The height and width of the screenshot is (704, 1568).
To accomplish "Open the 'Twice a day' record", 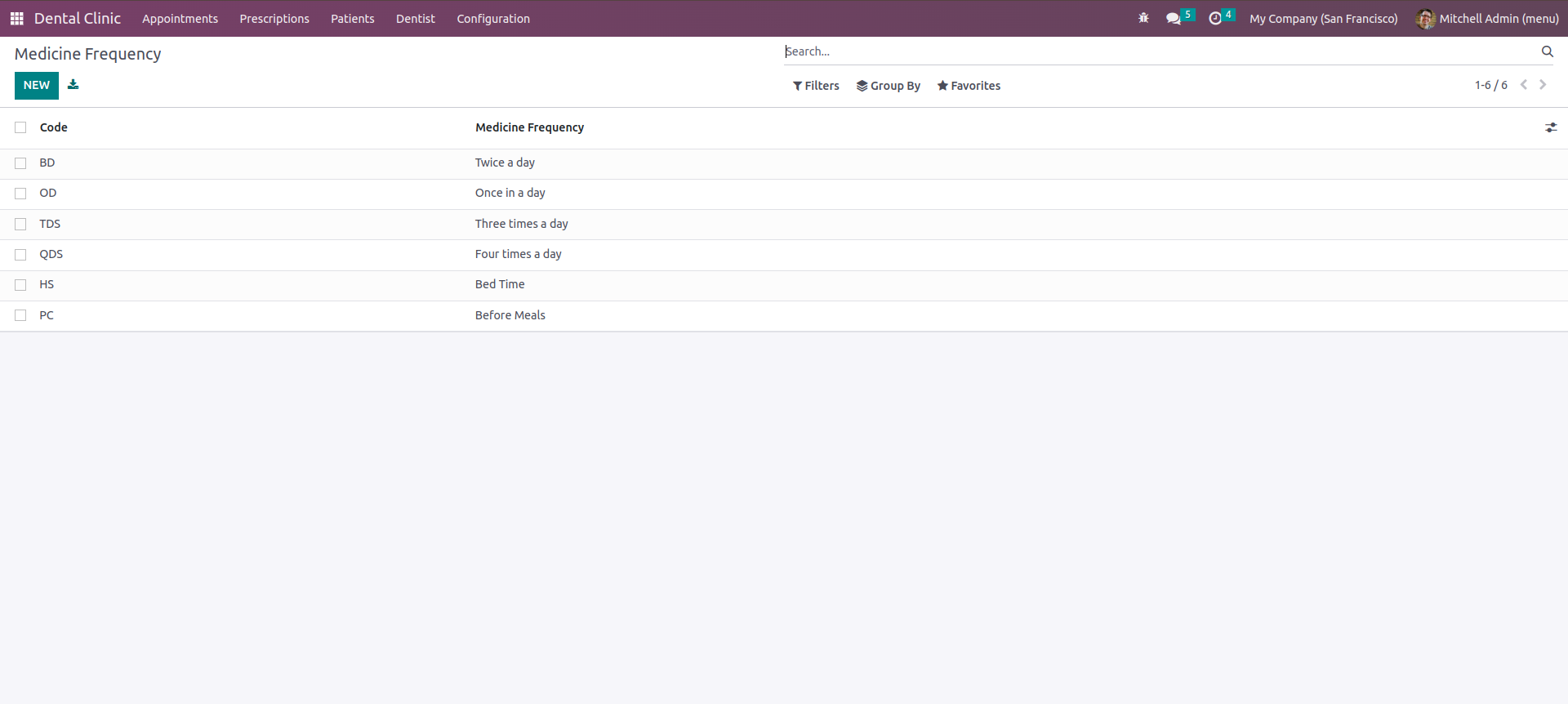I will pos(505,163).
